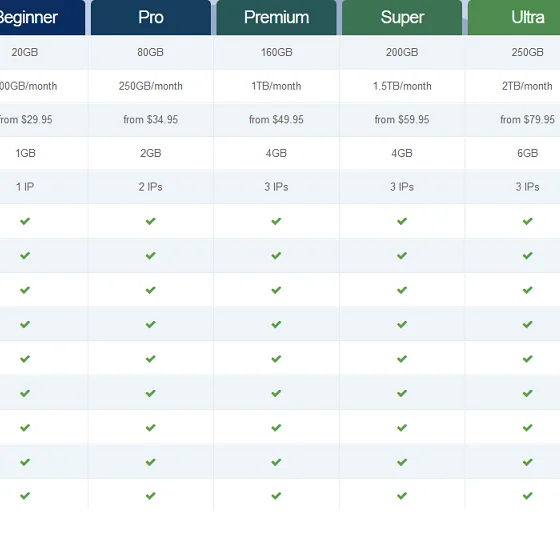This screenshot has height=559, width=560.
Task: Click the Ultra price from $79.95
Action: point(528,119)
